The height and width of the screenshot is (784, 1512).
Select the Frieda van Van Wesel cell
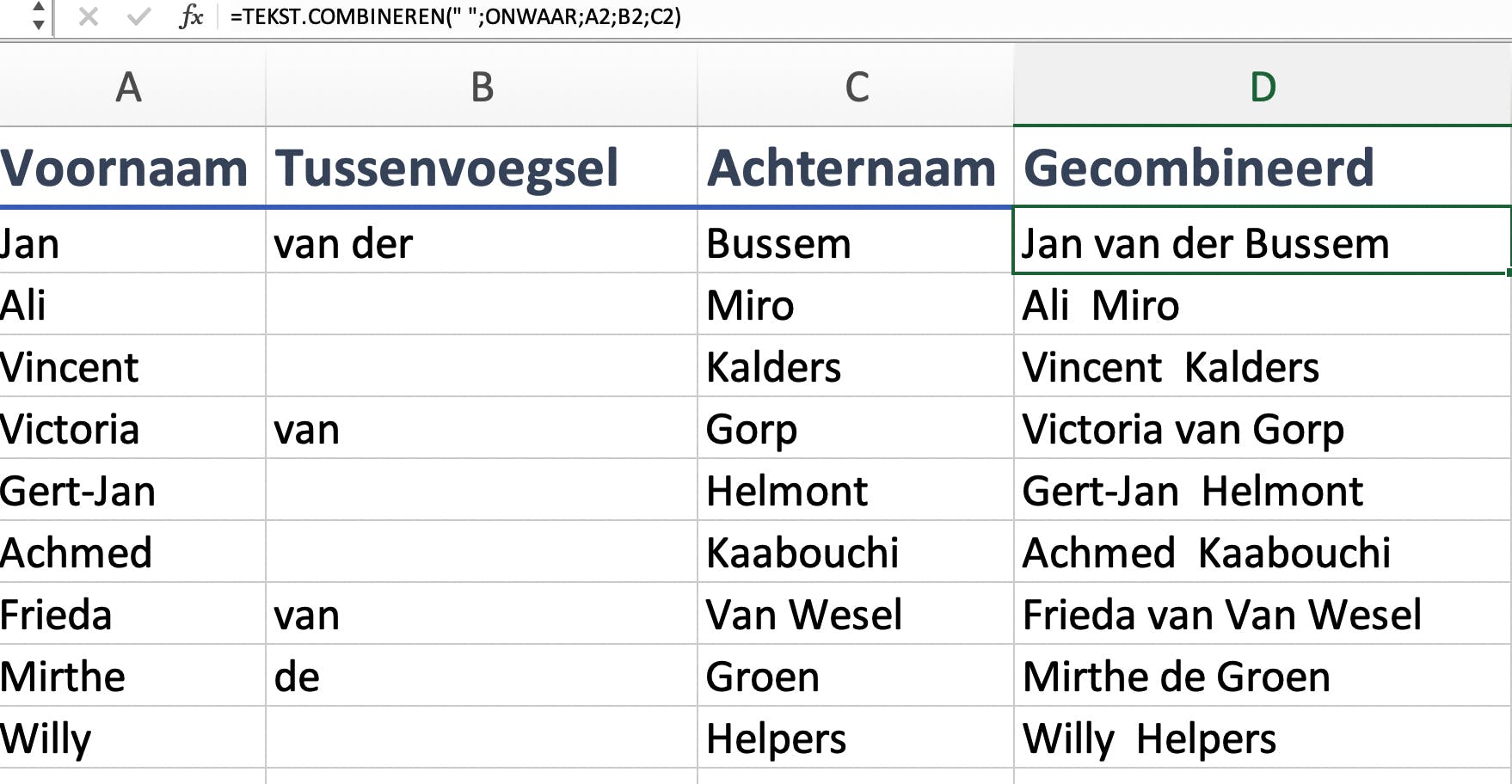1221,615
